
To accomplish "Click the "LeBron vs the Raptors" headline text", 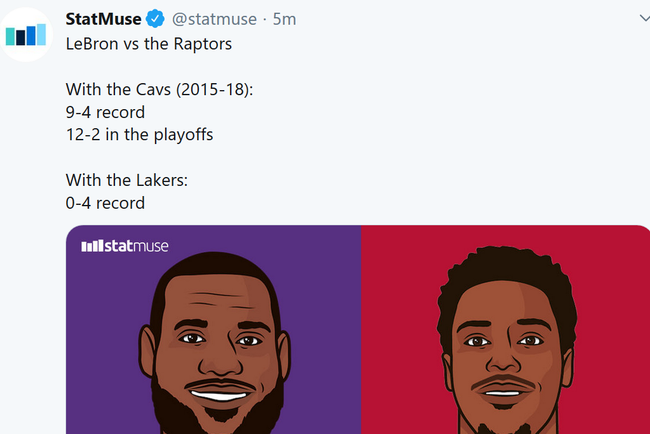I will [149, 44].
